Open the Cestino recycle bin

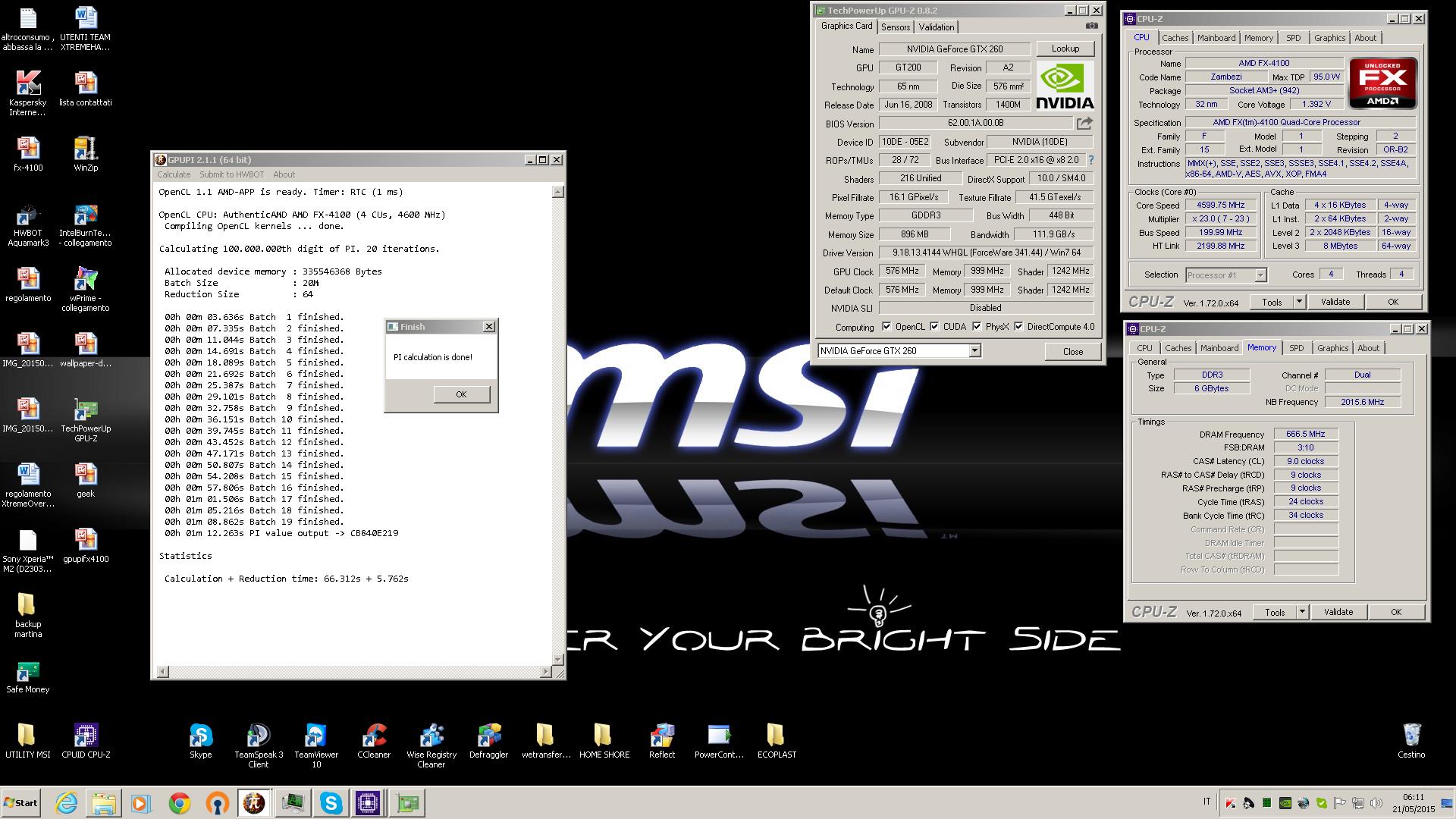tap(1411, 741)
